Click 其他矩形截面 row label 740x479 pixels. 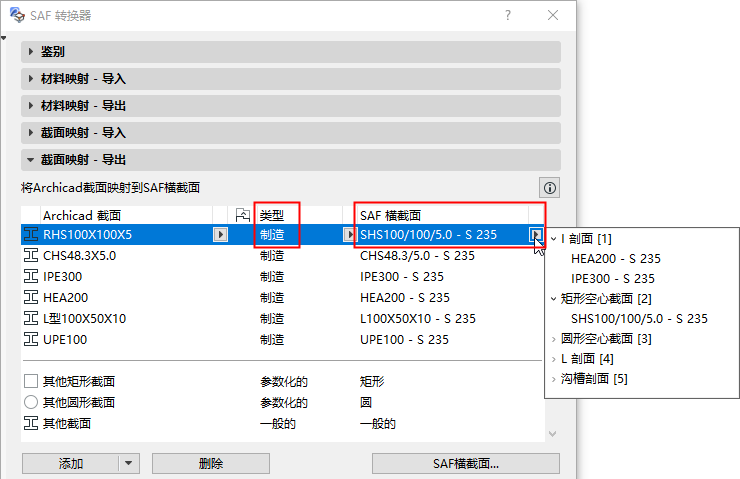[79, 381]
